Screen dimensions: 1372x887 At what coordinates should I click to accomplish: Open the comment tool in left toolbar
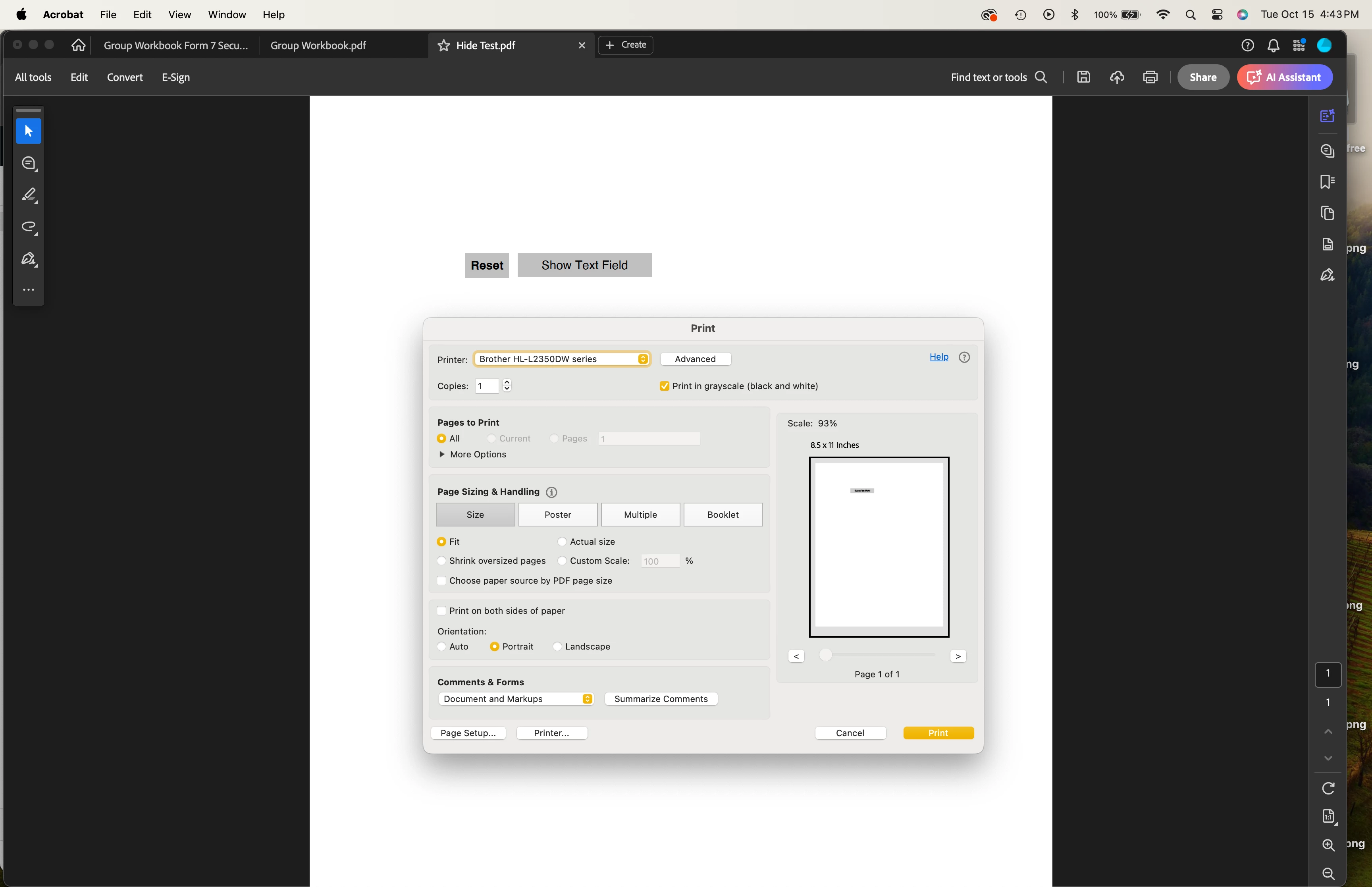tap(29, 164)
